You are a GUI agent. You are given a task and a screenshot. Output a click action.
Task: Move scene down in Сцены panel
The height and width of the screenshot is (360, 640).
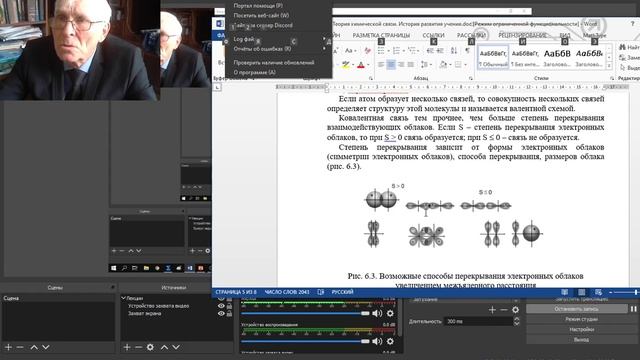[x=46, y=347]
